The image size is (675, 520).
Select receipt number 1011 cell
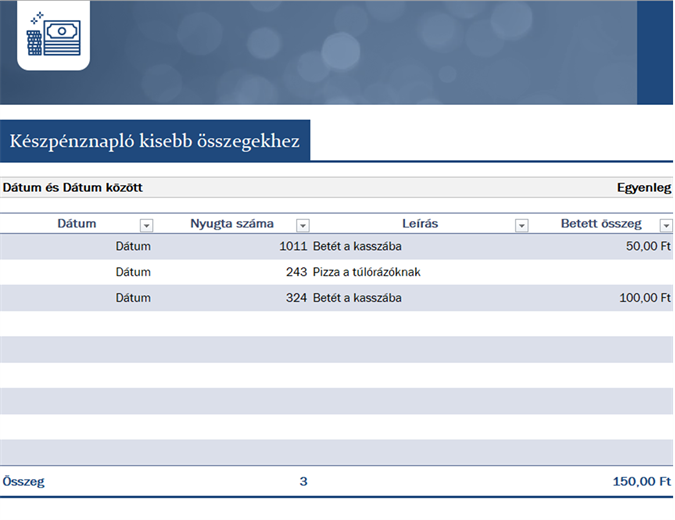232,246
